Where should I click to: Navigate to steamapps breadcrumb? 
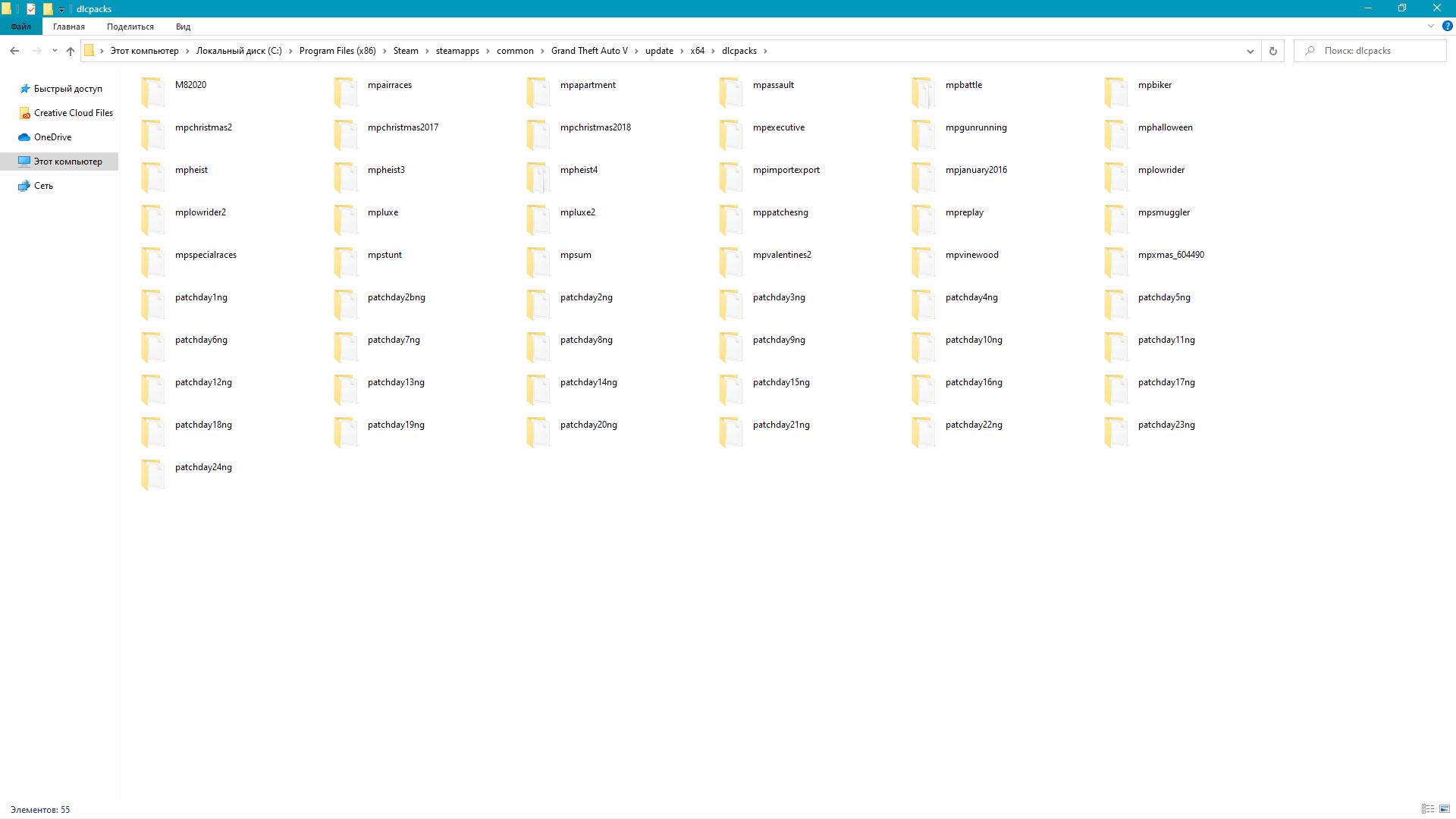pos(457,51)
